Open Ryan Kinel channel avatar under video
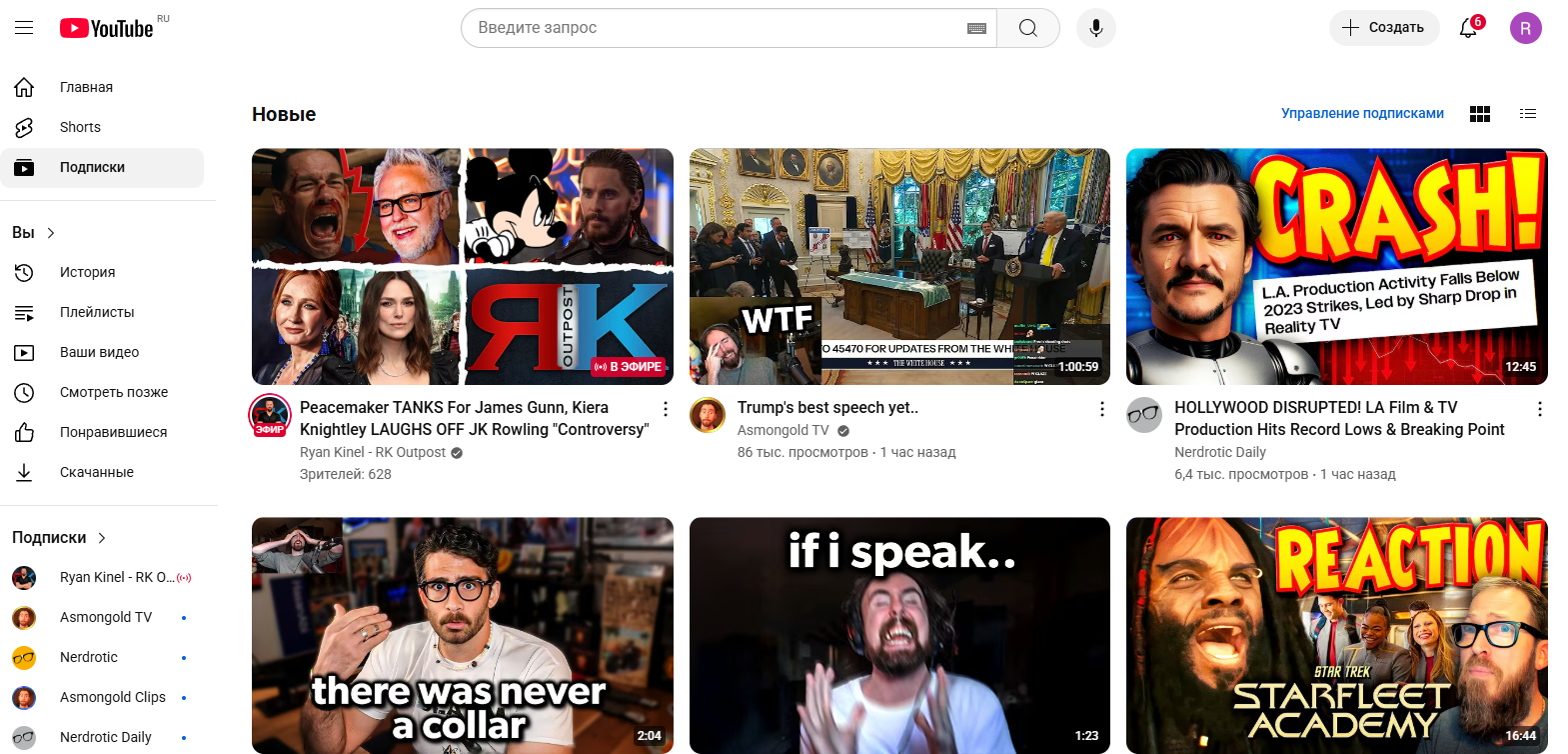 (x=270, y=415)
